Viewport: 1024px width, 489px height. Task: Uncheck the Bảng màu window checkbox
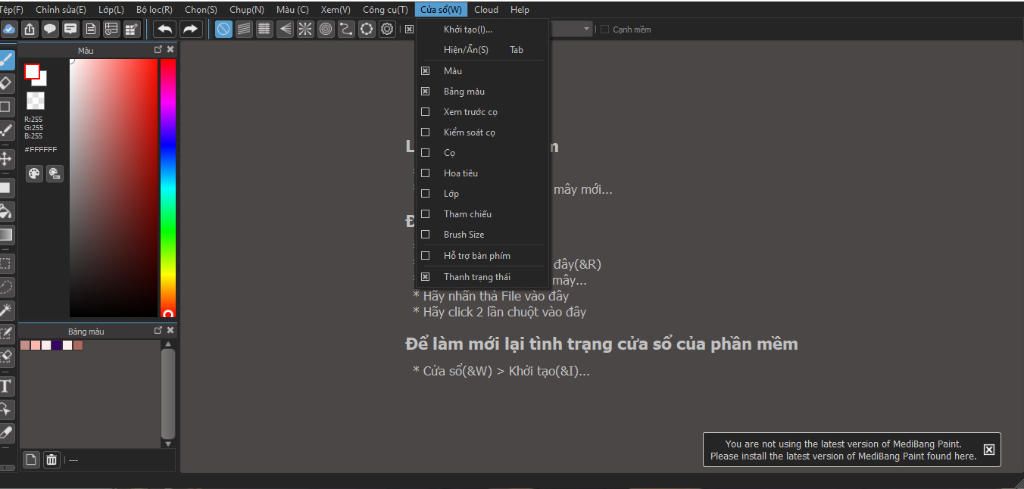coord(425,91)
